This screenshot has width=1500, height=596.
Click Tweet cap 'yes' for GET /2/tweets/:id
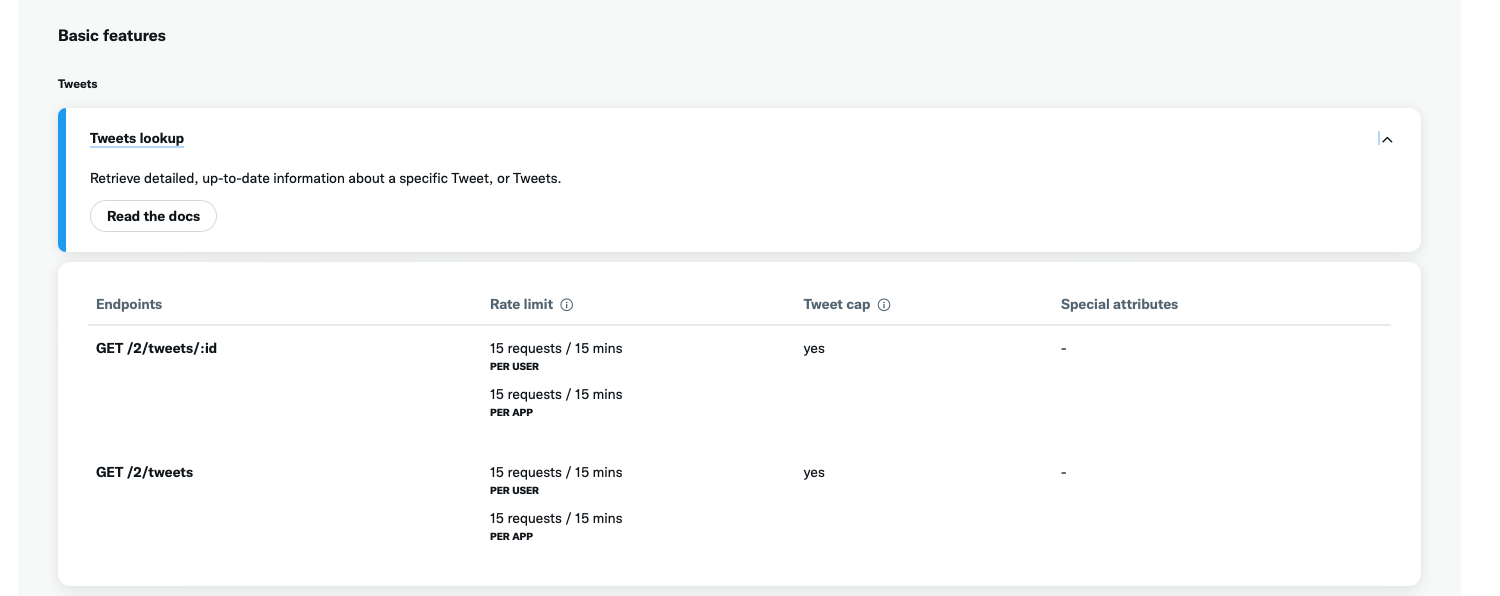[814, 349]
